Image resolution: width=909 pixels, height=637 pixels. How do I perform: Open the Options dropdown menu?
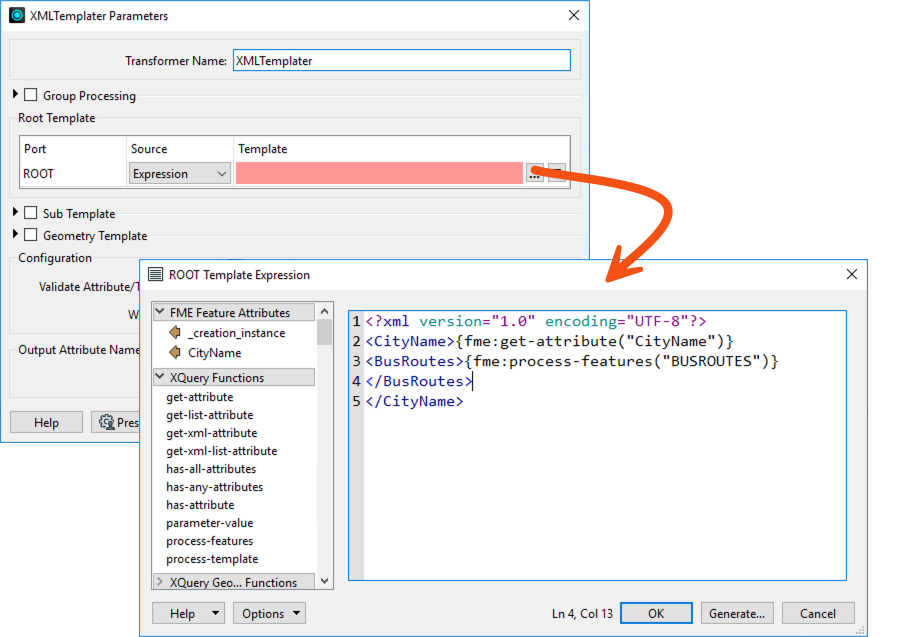click(270, 613)
